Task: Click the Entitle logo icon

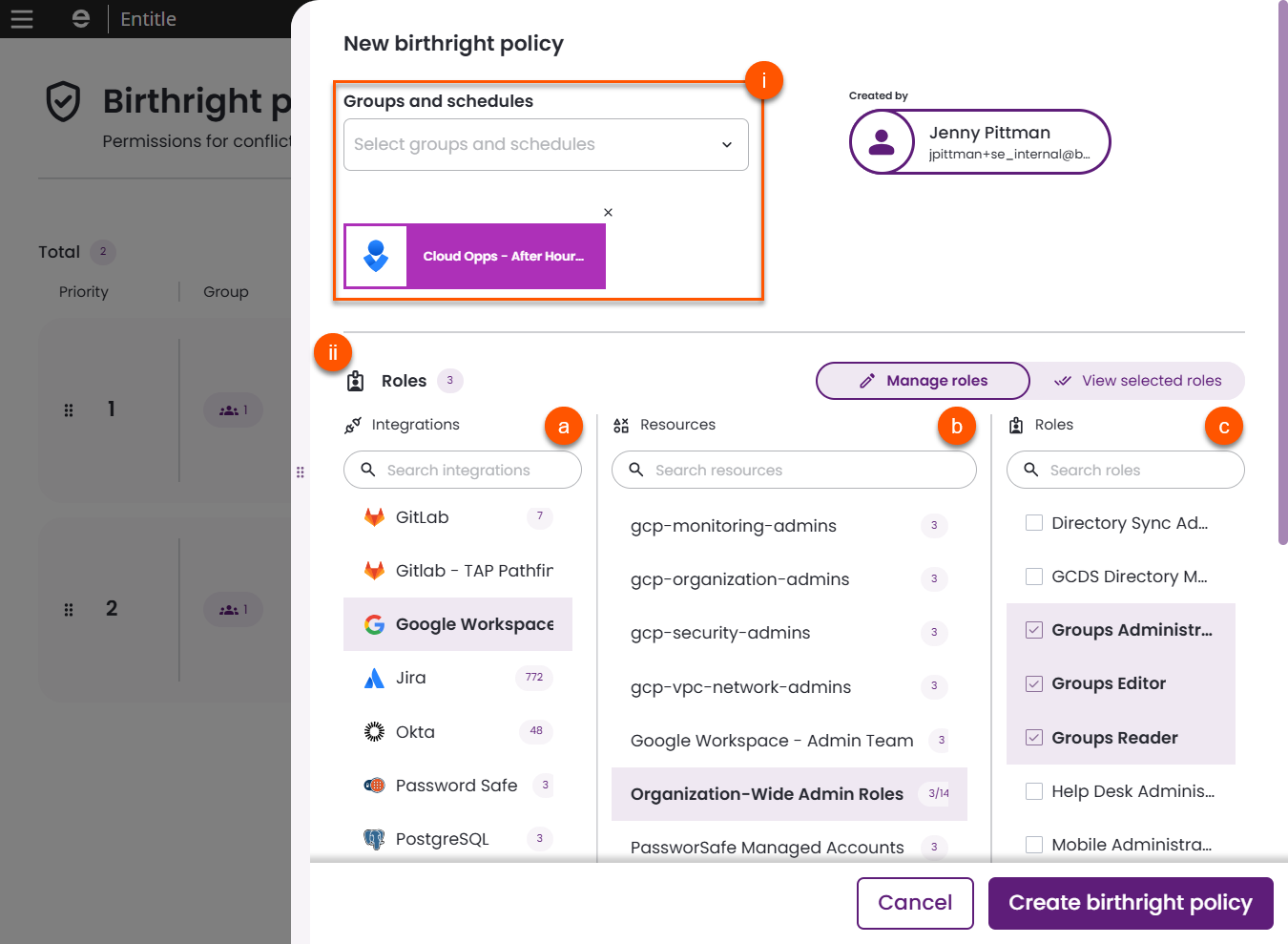Action: pos(80,18)
